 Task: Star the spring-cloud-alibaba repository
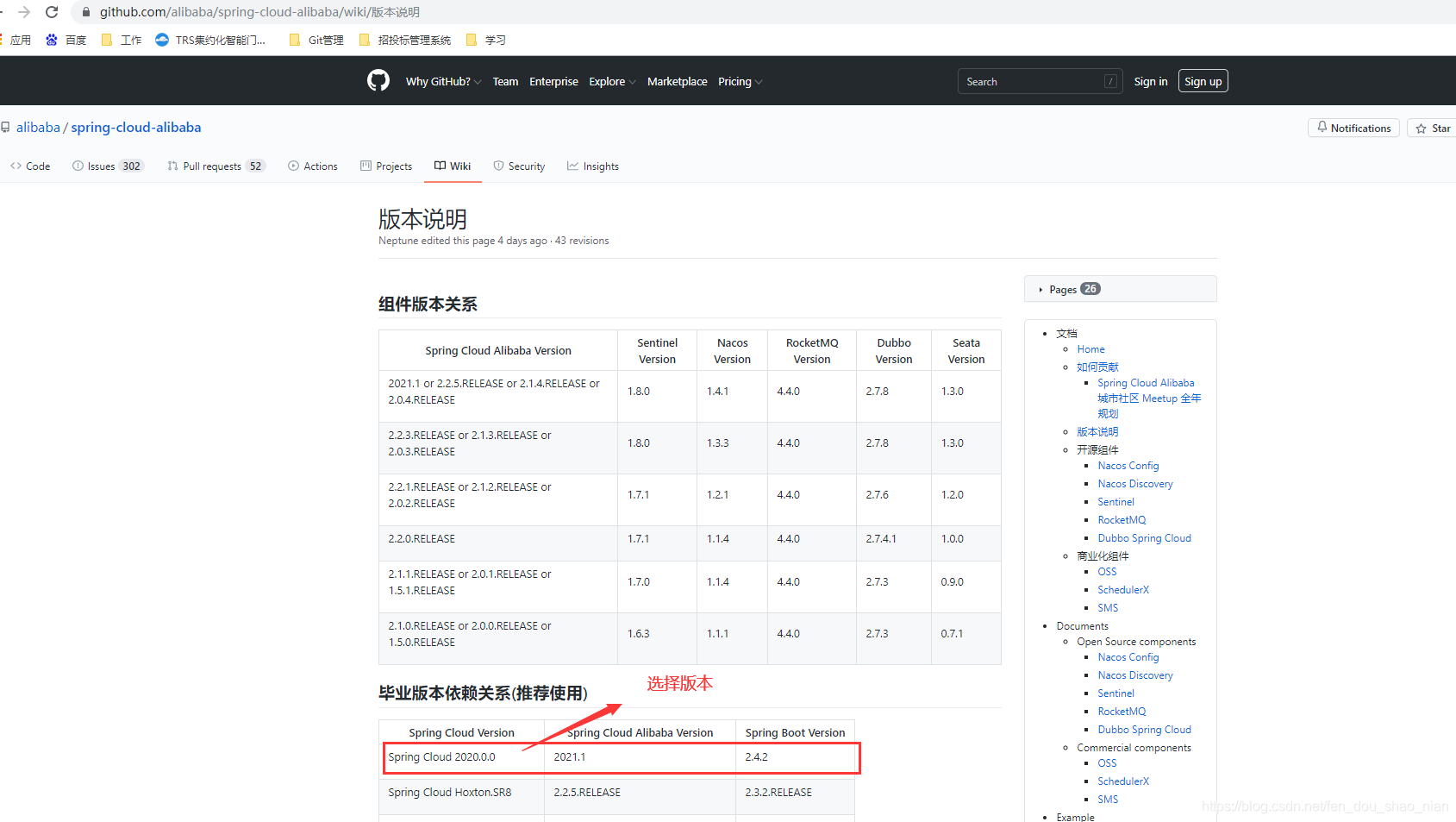pos(1433,128)
